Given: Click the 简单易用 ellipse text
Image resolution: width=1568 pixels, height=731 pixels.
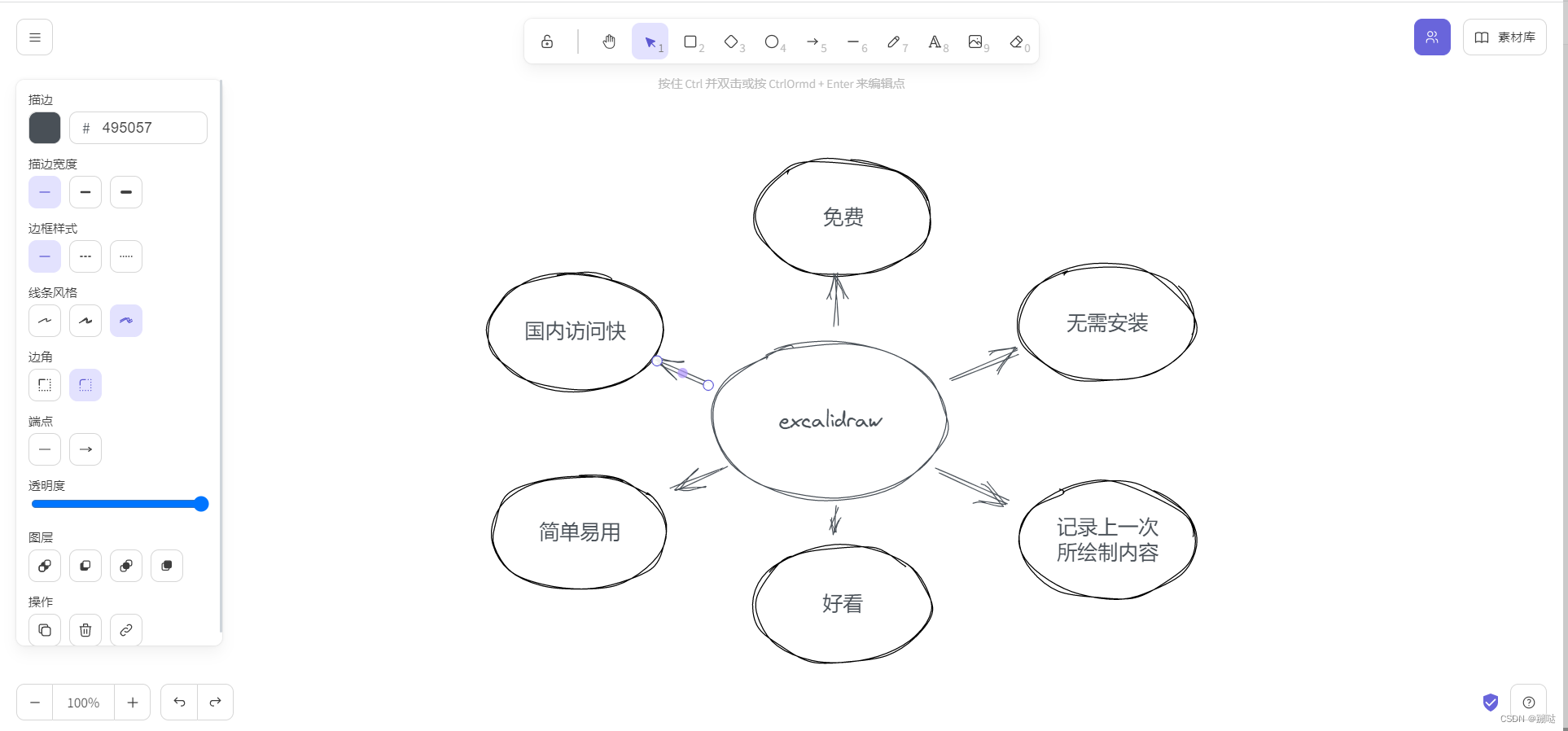Looking at the screenshot, I should [580, 532].
